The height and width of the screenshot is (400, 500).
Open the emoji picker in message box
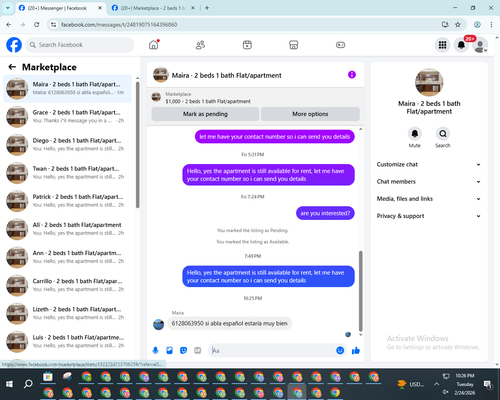340,350
